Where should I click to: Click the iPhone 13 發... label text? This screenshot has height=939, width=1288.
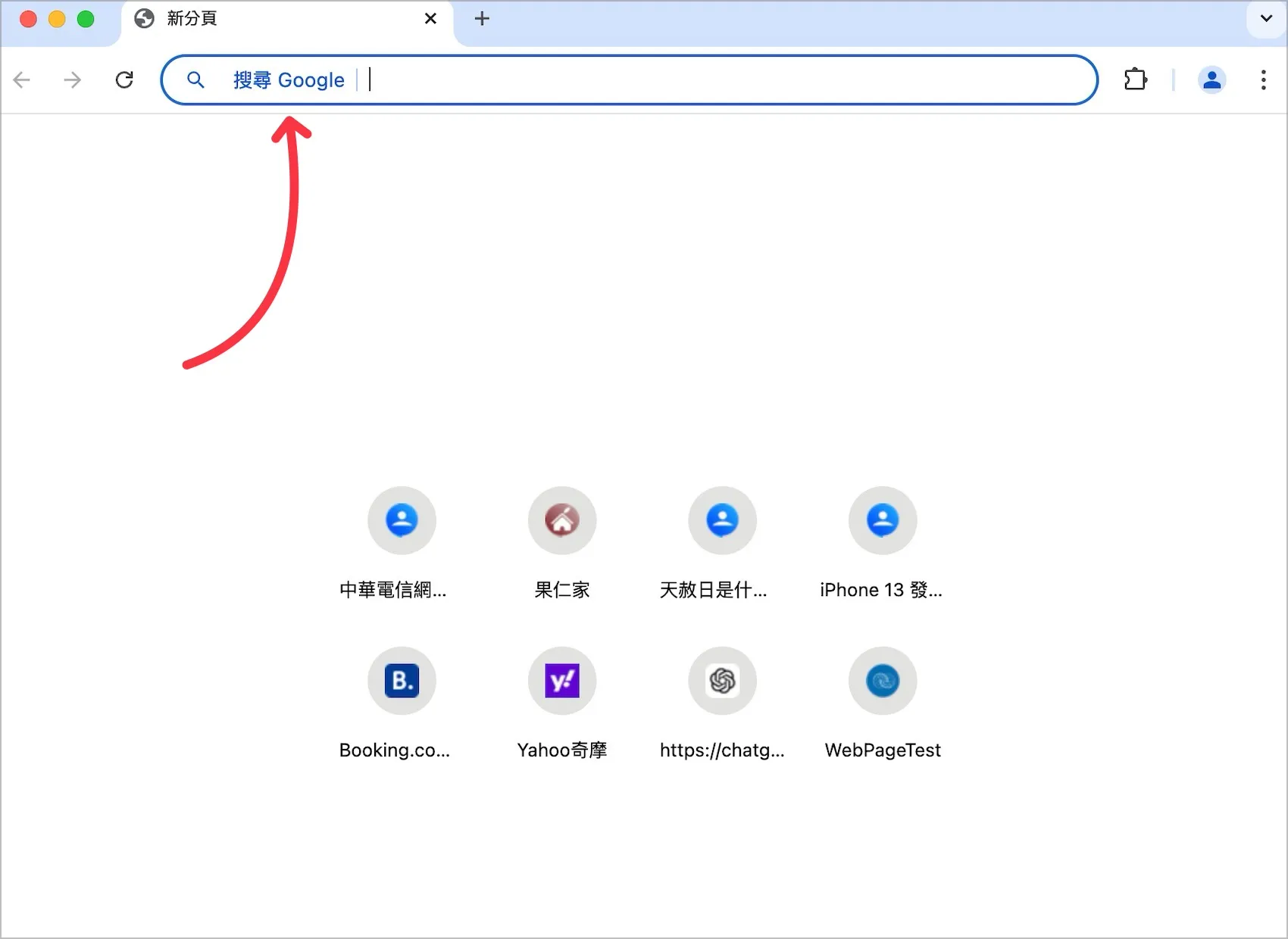[881, 590]
